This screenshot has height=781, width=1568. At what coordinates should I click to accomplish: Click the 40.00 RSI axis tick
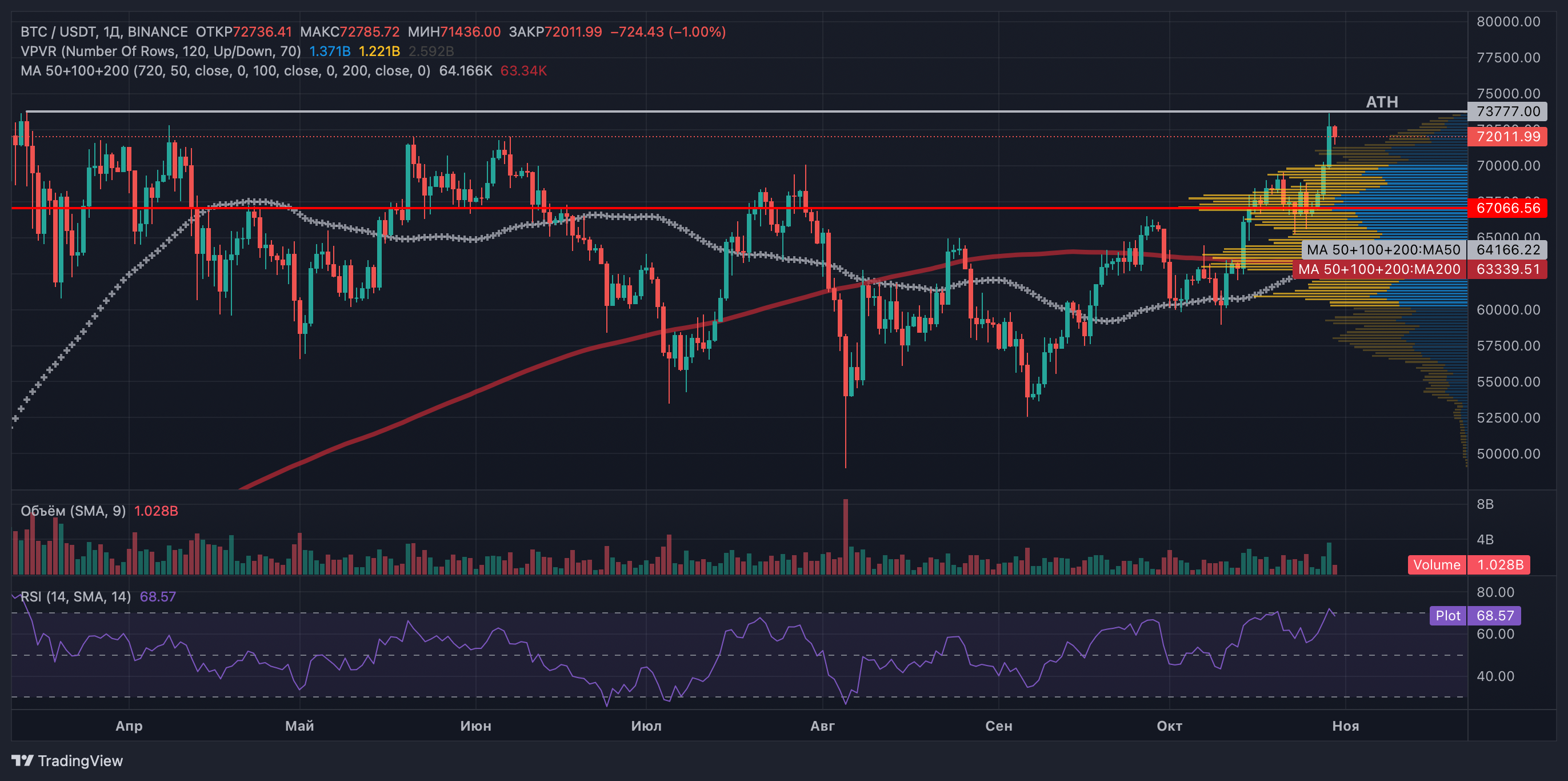tap(1495, 676)
